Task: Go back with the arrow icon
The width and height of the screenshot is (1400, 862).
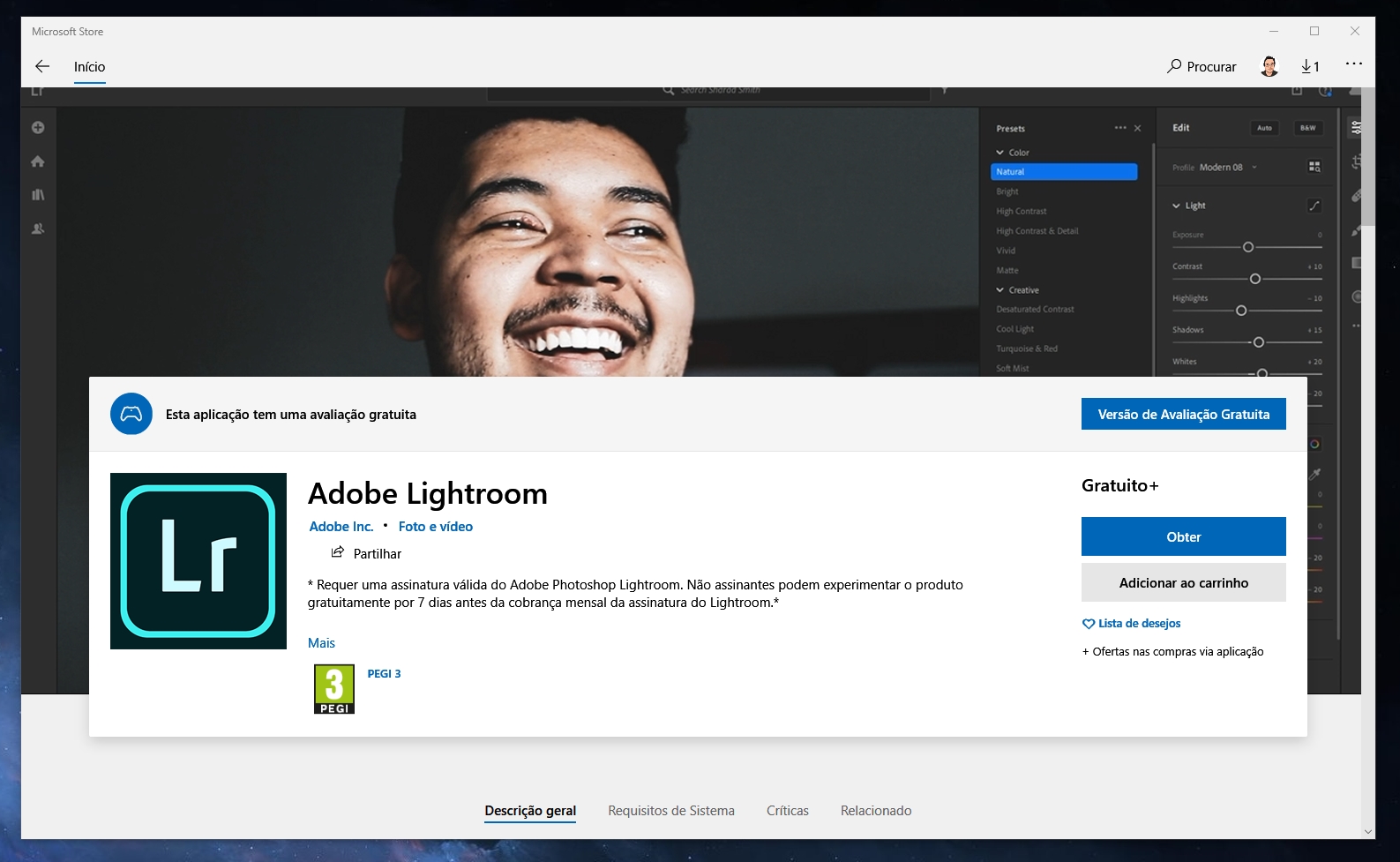Action: pyautogui.click(x=41, y=66)
